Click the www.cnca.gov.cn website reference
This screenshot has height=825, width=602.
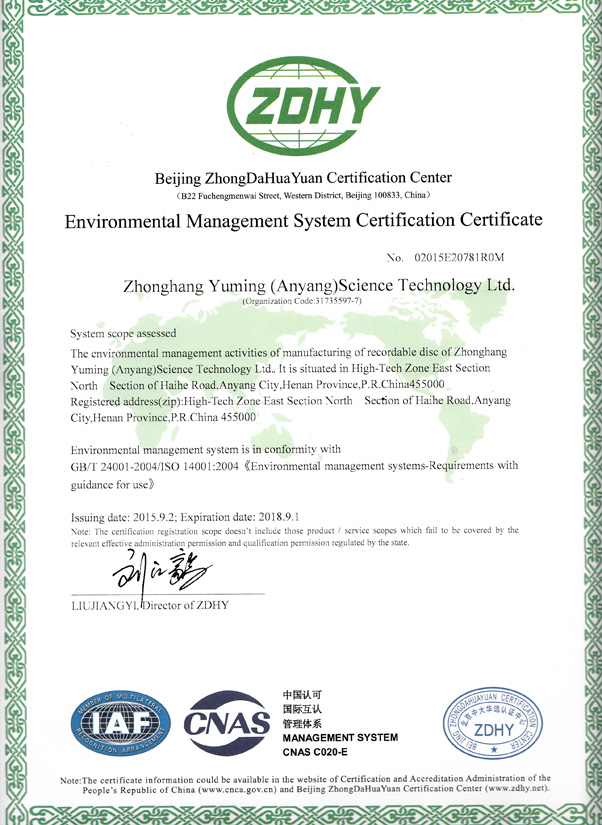[237, 790]
